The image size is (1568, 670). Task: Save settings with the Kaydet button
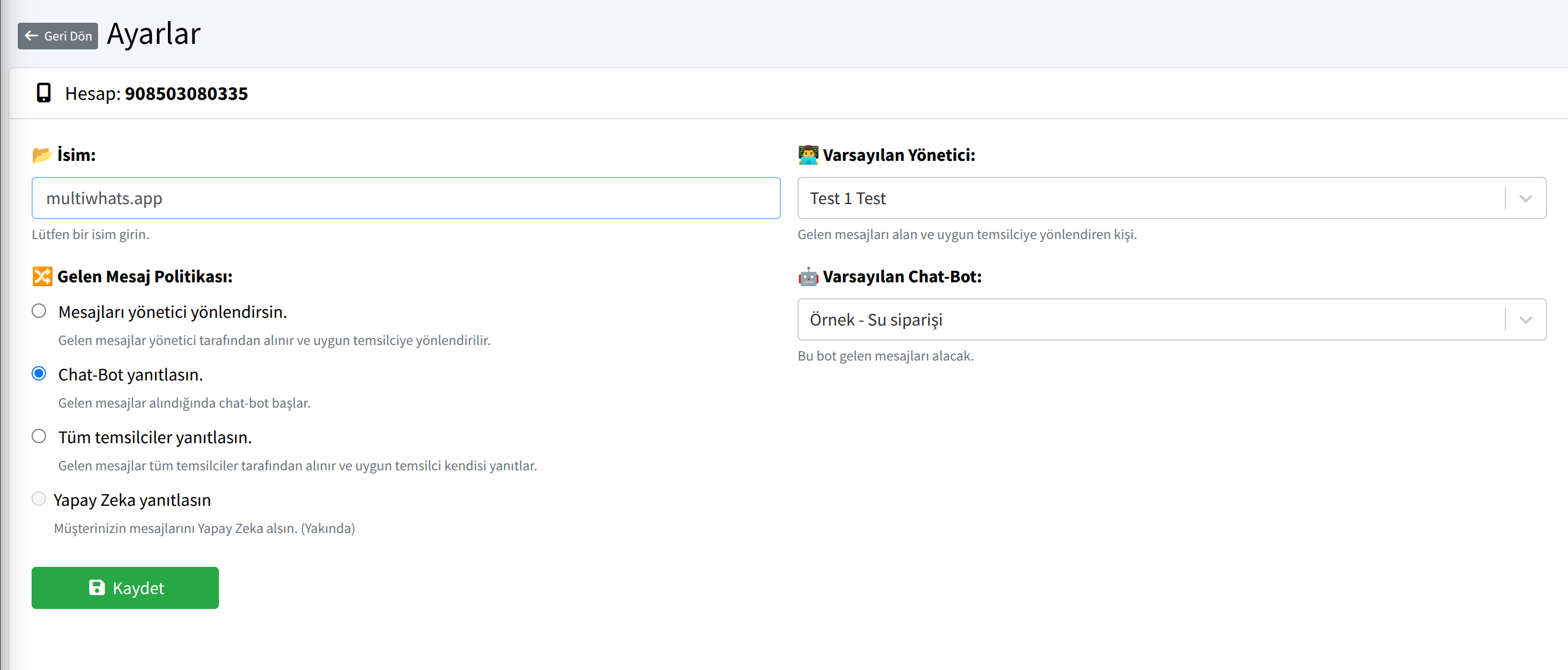(x=125, y=588)
